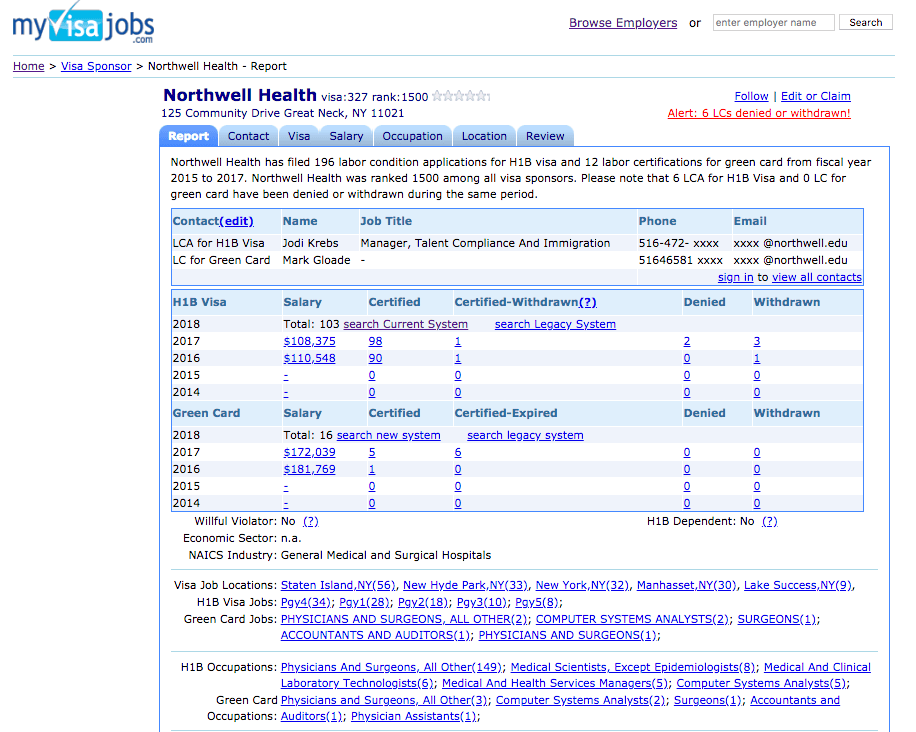This screenshot has height=732, width=916.
Task: Open 2017 H1B withdrawn count 3
Action: pos(757,341)
